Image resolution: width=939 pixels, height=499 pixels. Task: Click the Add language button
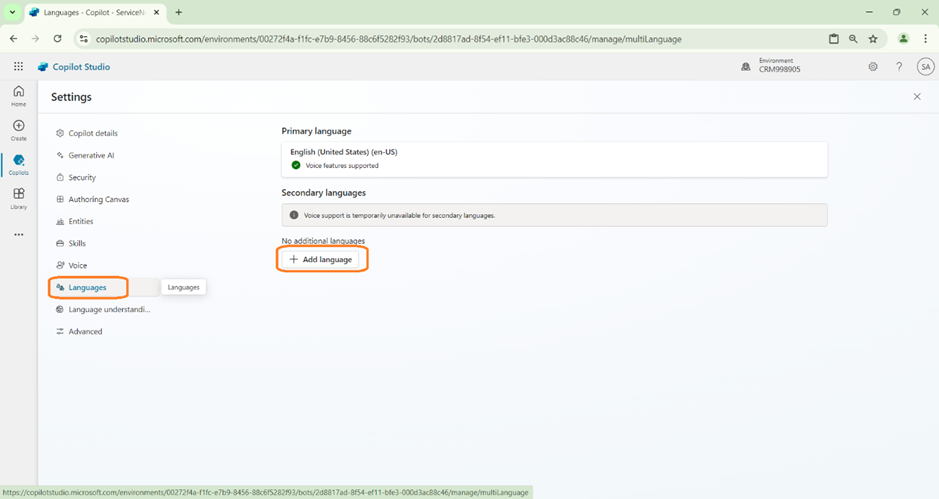pos(321,259)
